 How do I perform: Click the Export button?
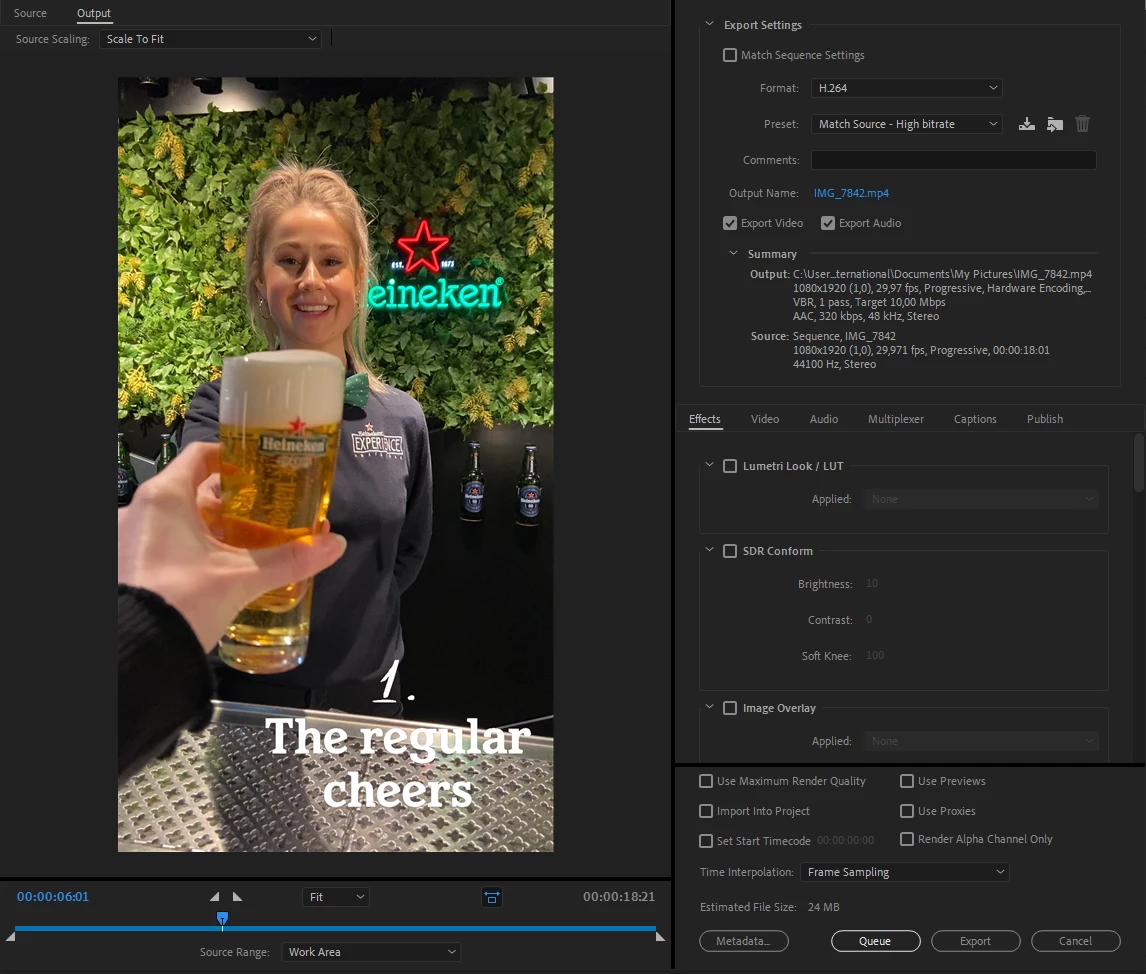pyautogui.click(x=975, y=941)
